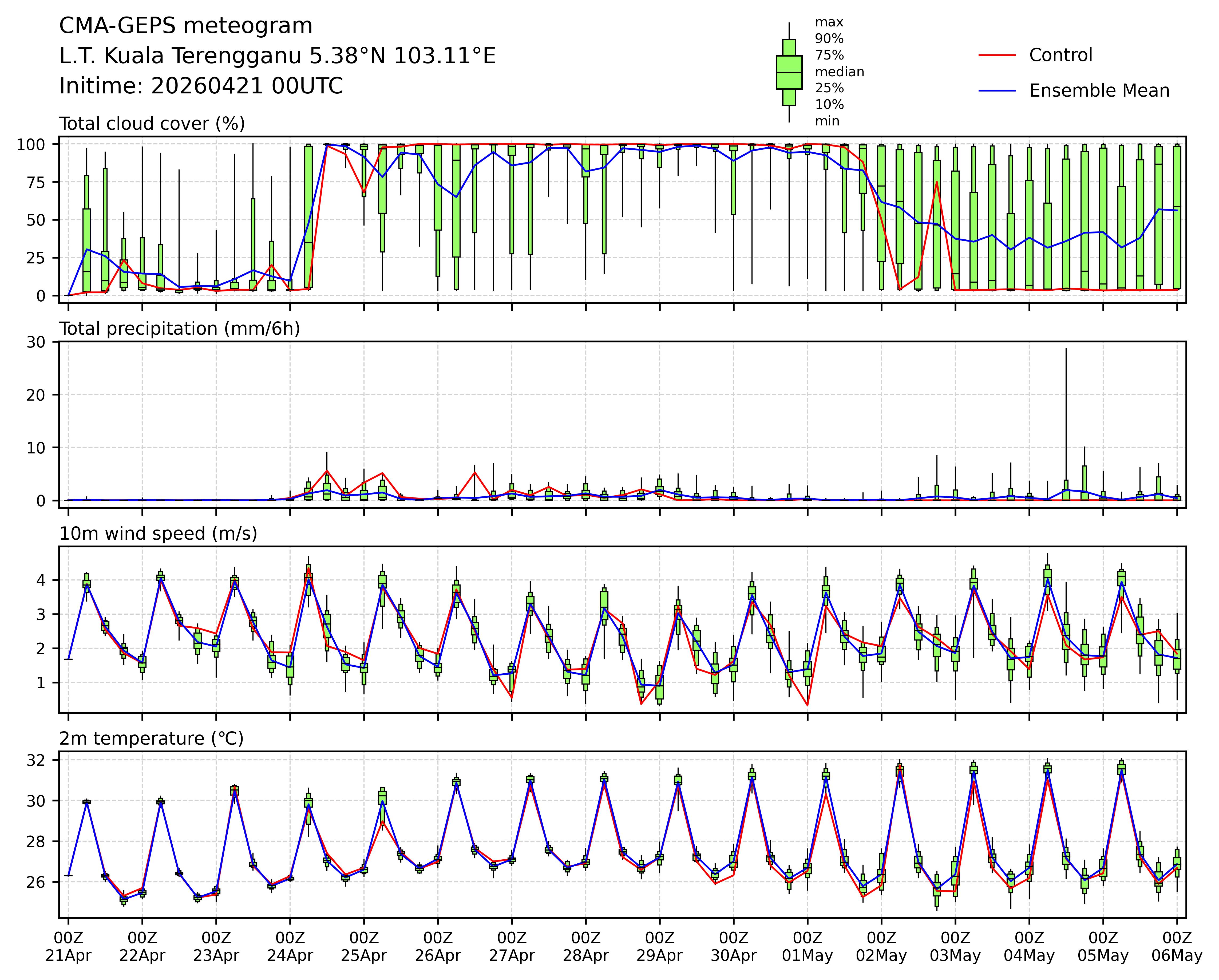
Task: Click the 'L.T. Kuala Terengganu' location line
Action: tap(277, 56)
